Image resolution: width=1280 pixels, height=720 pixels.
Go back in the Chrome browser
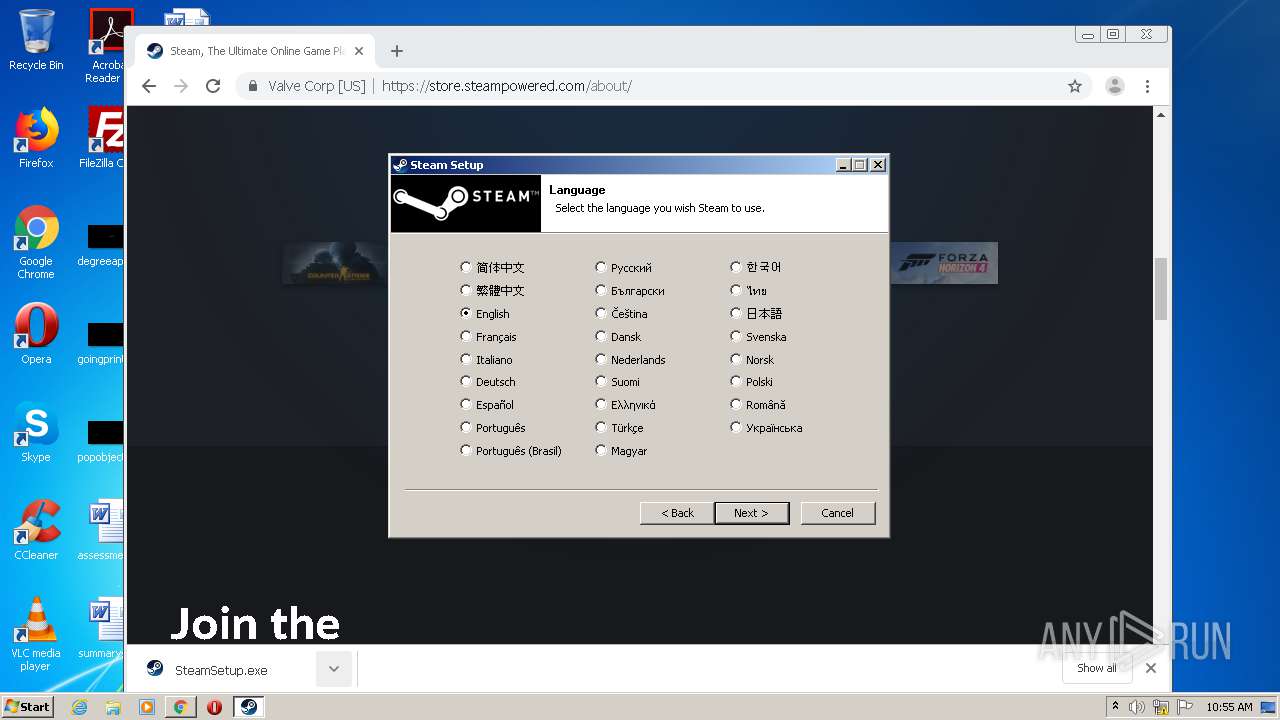point(149,86)
